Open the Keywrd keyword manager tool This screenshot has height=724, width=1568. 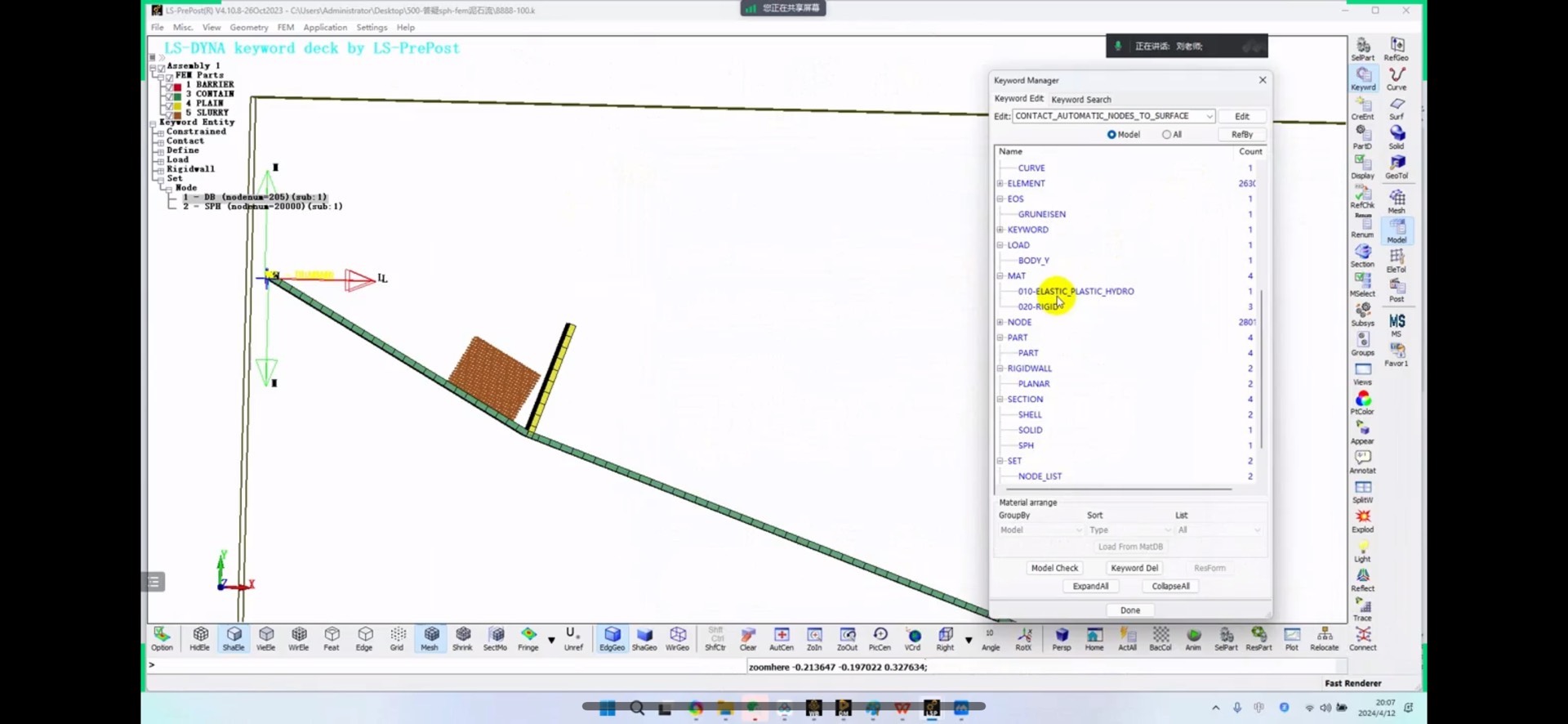[1363, 78]
